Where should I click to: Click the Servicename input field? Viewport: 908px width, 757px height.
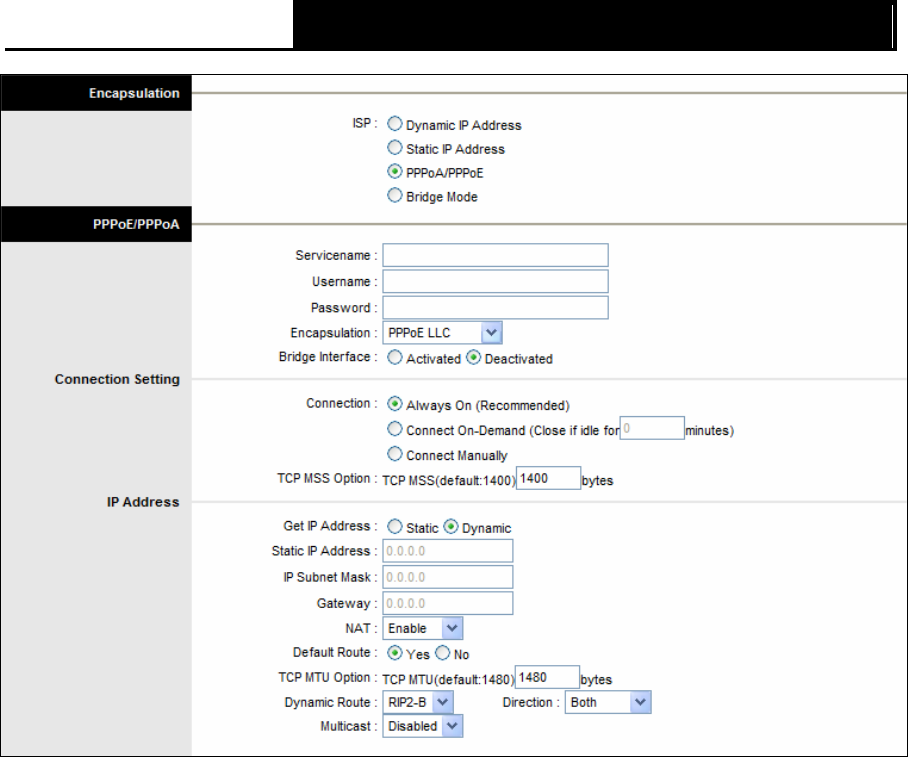pos(495,255)
